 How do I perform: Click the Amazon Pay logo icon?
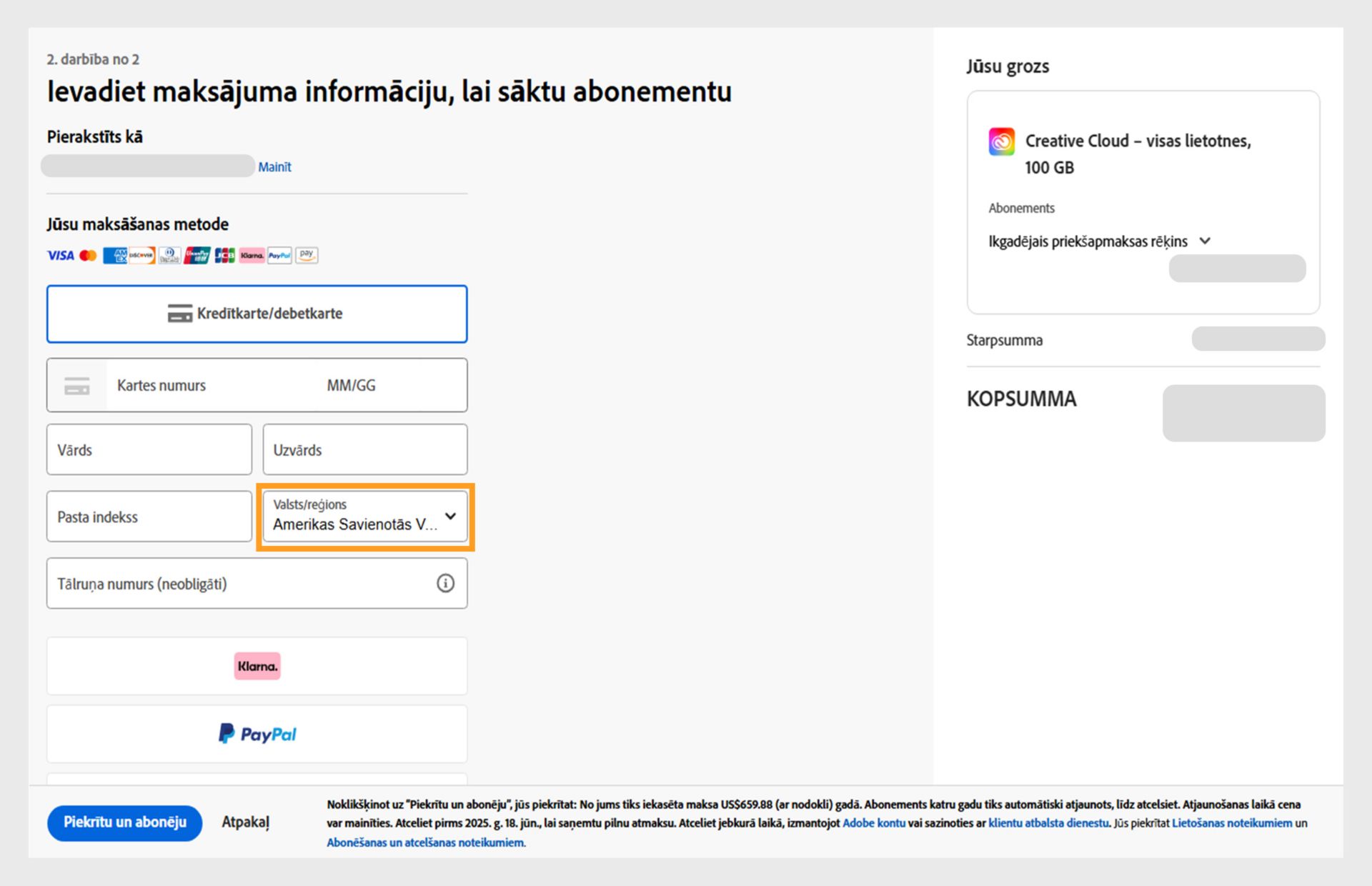(307, 255)
